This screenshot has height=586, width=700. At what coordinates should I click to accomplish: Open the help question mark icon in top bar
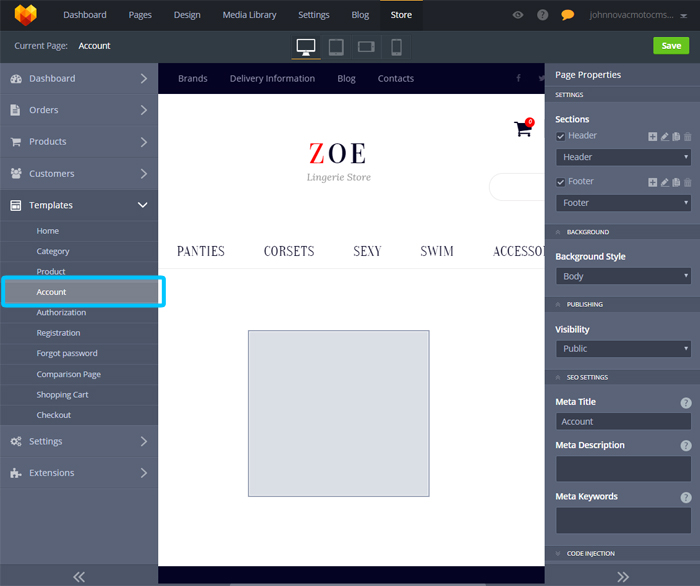click(542, 15)
